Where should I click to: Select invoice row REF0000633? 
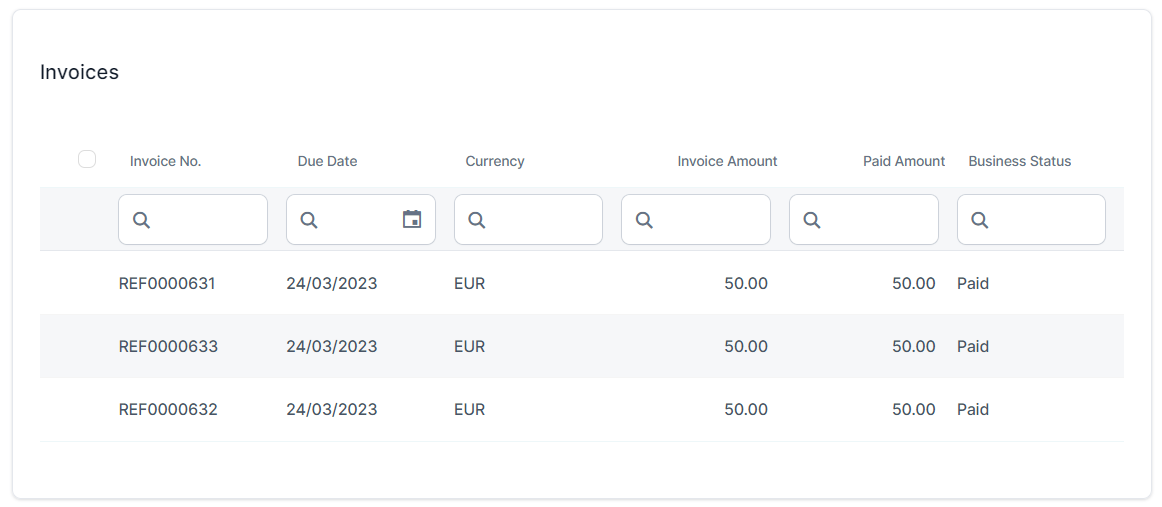[x=168, y=346]
